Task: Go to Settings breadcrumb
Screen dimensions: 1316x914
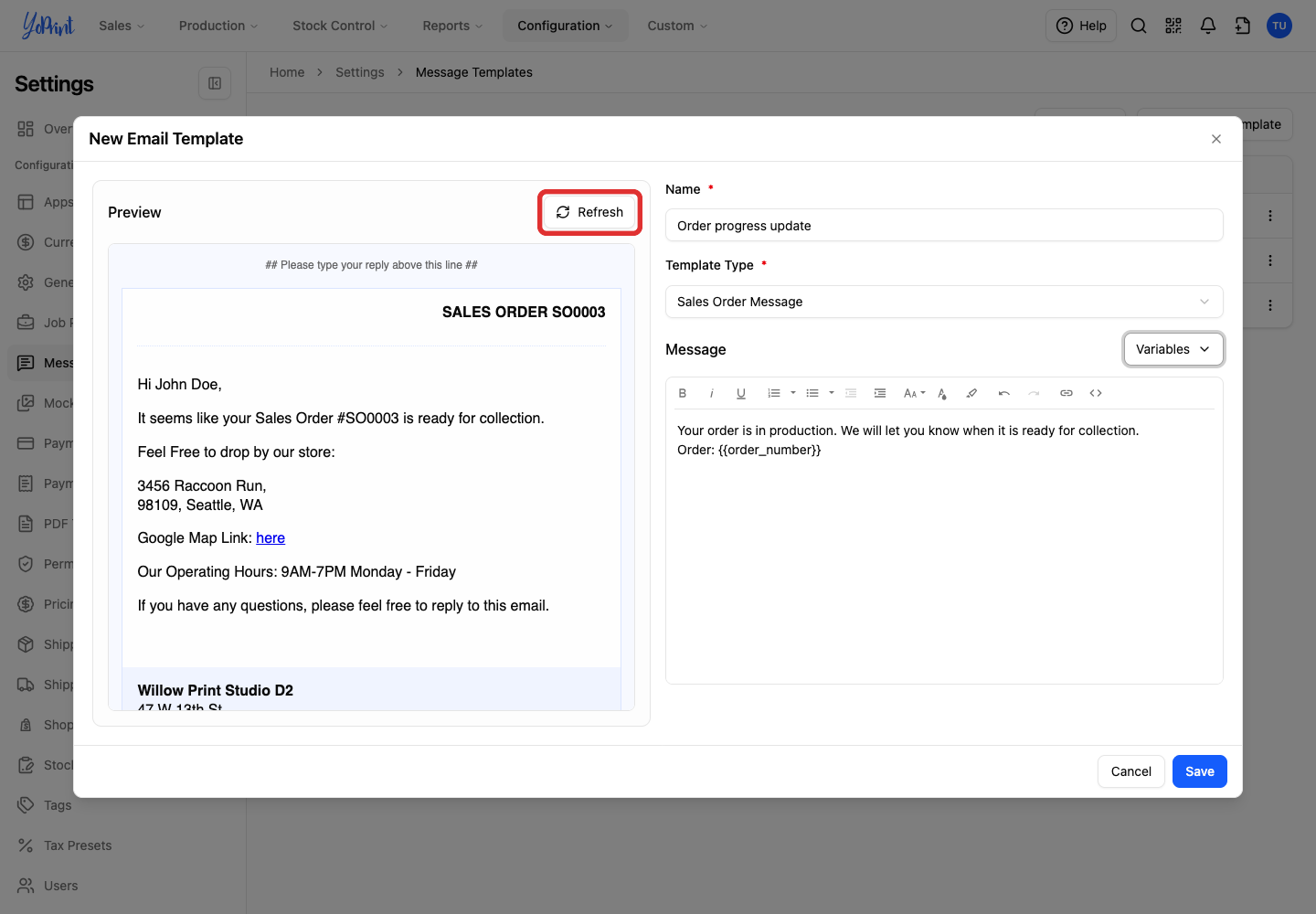Action: tap(360, 72)
